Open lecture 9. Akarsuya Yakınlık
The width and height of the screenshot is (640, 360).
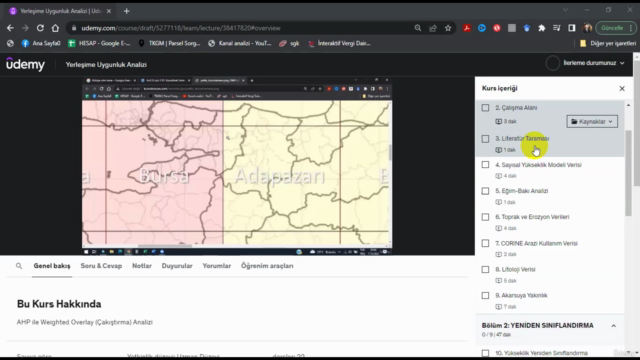coord(521,296)
